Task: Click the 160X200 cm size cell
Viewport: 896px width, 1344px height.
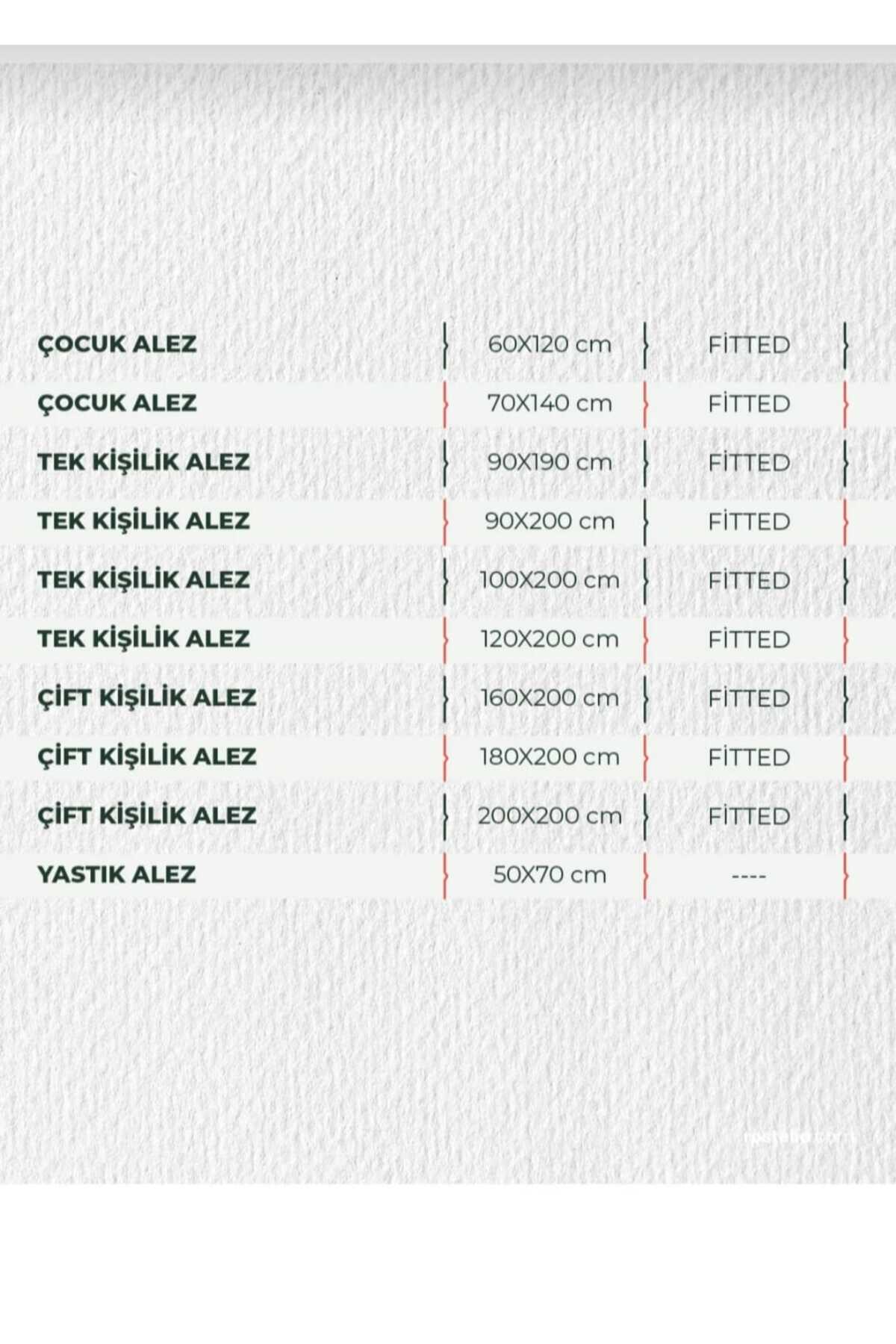Action: [x=550, y=698]
